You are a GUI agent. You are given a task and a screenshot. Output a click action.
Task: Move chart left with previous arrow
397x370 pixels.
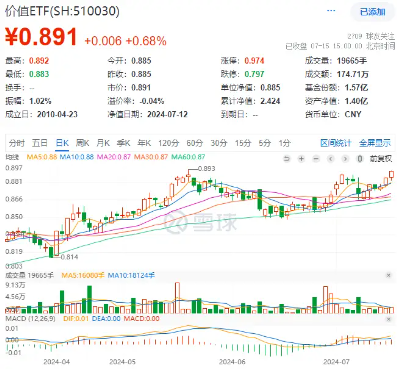(331, 159)
